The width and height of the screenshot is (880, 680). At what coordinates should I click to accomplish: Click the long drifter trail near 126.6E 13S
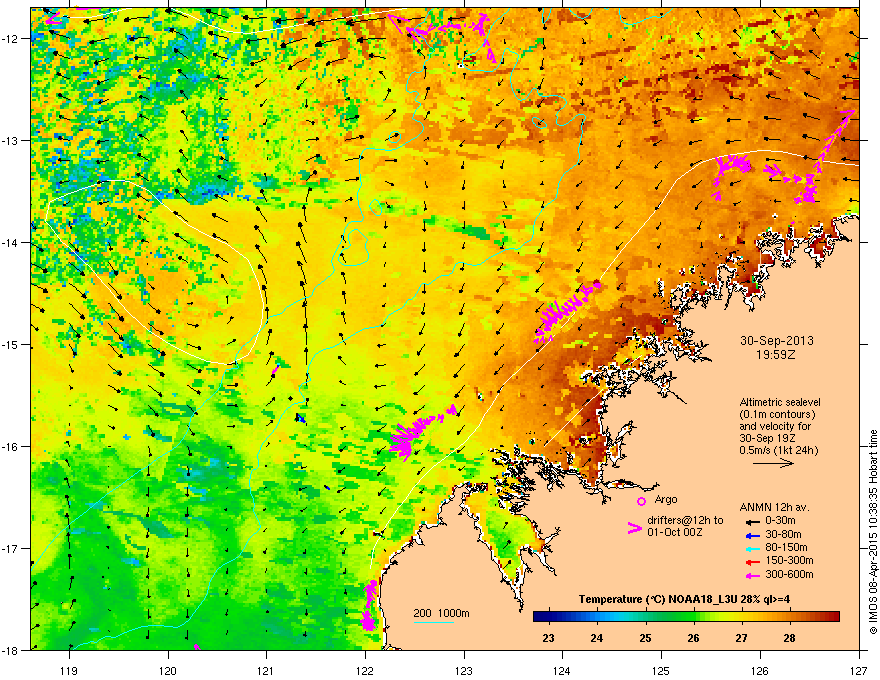(833, 140)
